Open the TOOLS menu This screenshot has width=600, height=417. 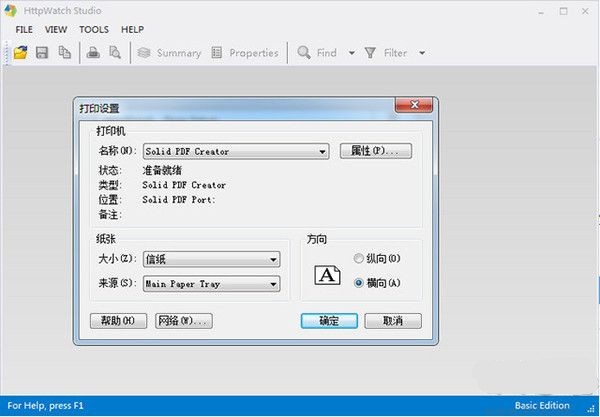coord(94,29)
